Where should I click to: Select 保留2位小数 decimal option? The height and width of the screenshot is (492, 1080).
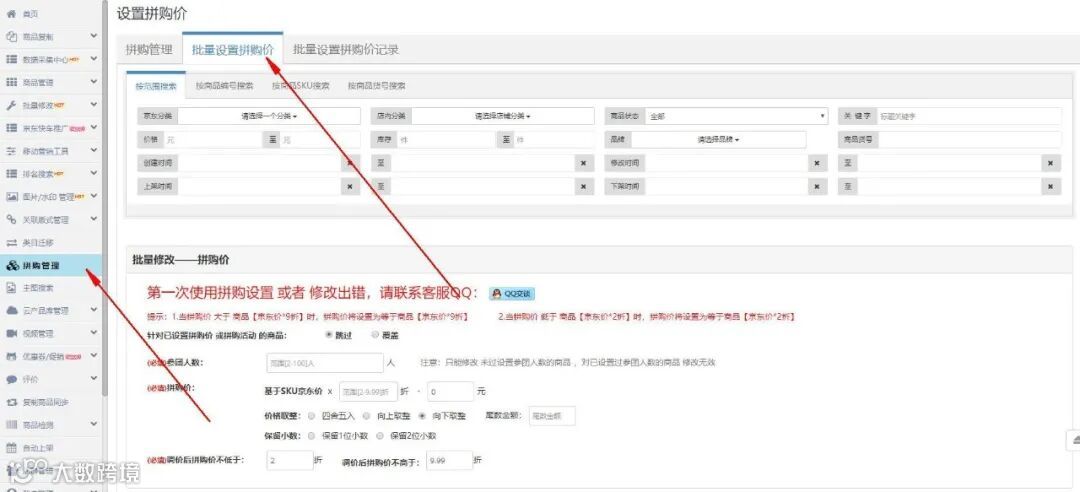380,435
